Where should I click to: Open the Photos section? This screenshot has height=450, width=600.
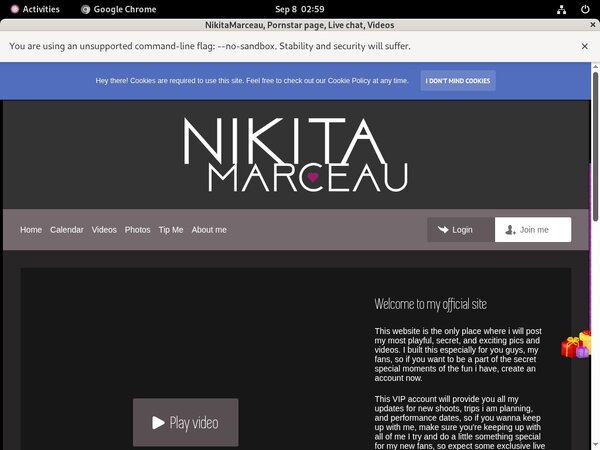point(137,230)
